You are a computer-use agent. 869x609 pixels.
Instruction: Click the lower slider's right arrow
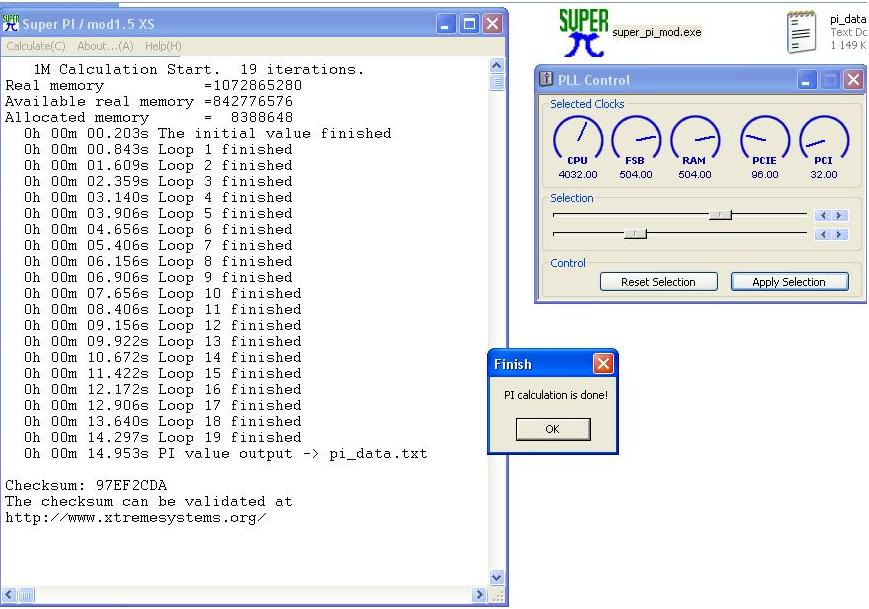tap(839, 234)
